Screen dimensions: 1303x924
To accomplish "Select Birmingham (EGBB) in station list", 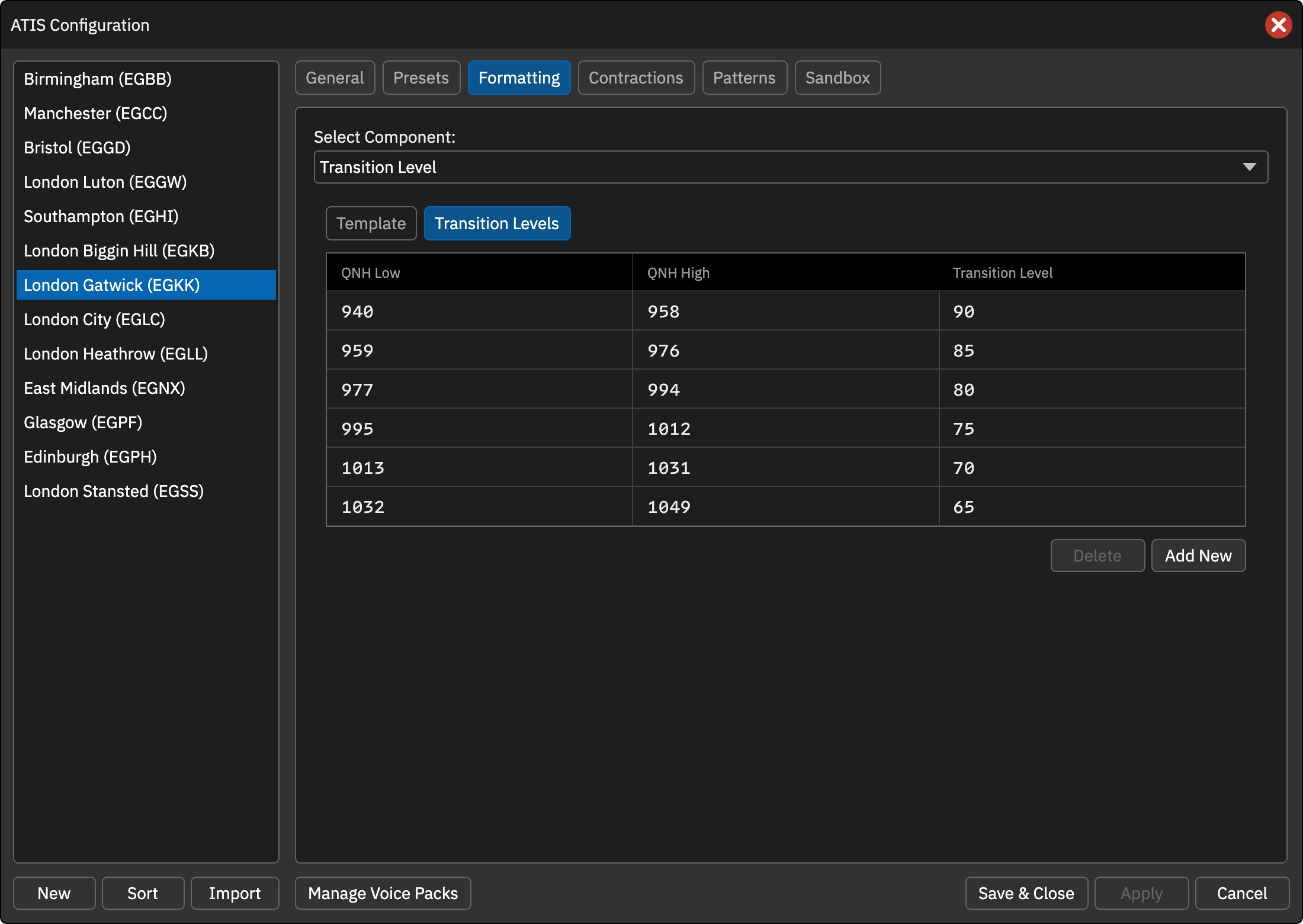I will tap(146, 79).
